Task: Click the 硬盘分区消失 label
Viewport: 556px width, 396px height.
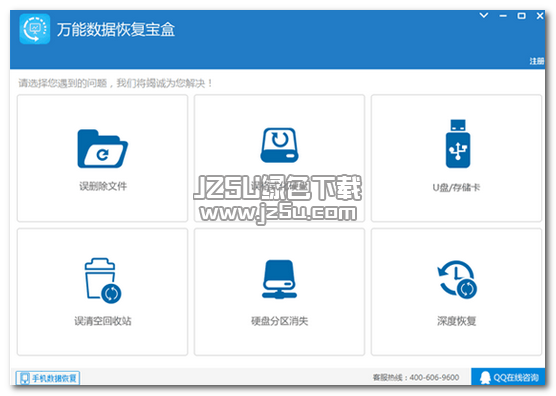Action: pos(279,321)
